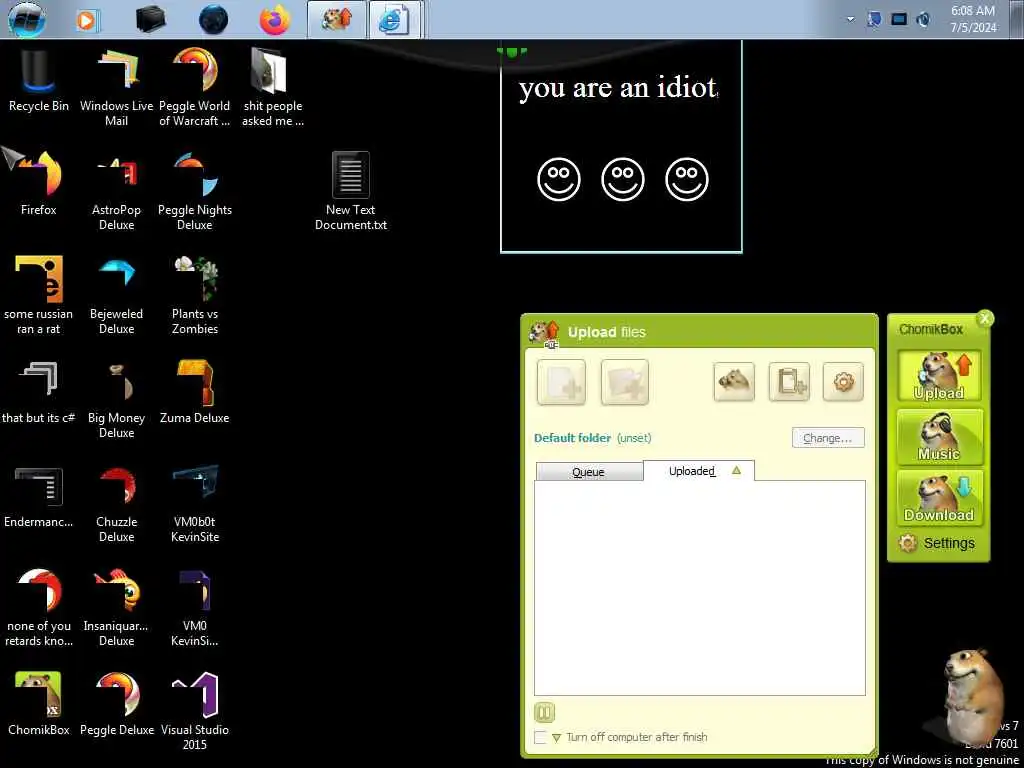Open upload settings gear in Upload toolbar

pyautogui.click(x=844, y=382)
